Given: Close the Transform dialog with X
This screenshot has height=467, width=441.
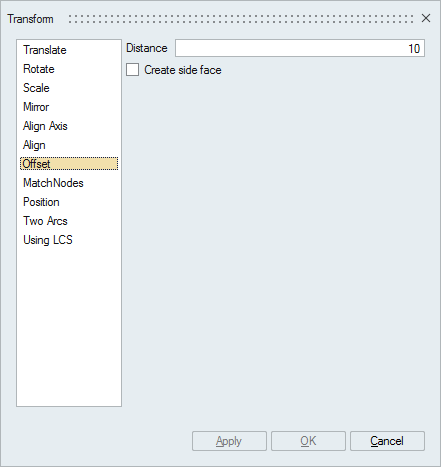Looking at the screenshot, I should tap(426, 18).
